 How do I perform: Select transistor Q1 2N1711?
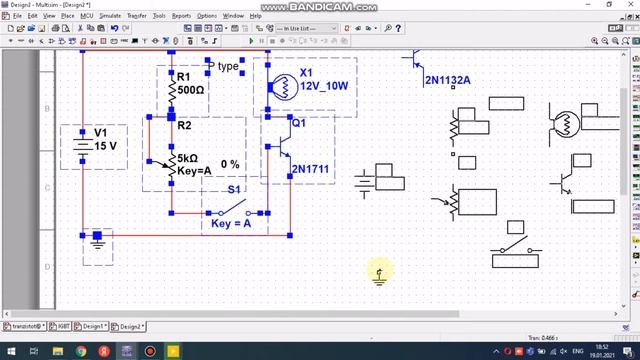pyautogui.click(x=284, y=147)
